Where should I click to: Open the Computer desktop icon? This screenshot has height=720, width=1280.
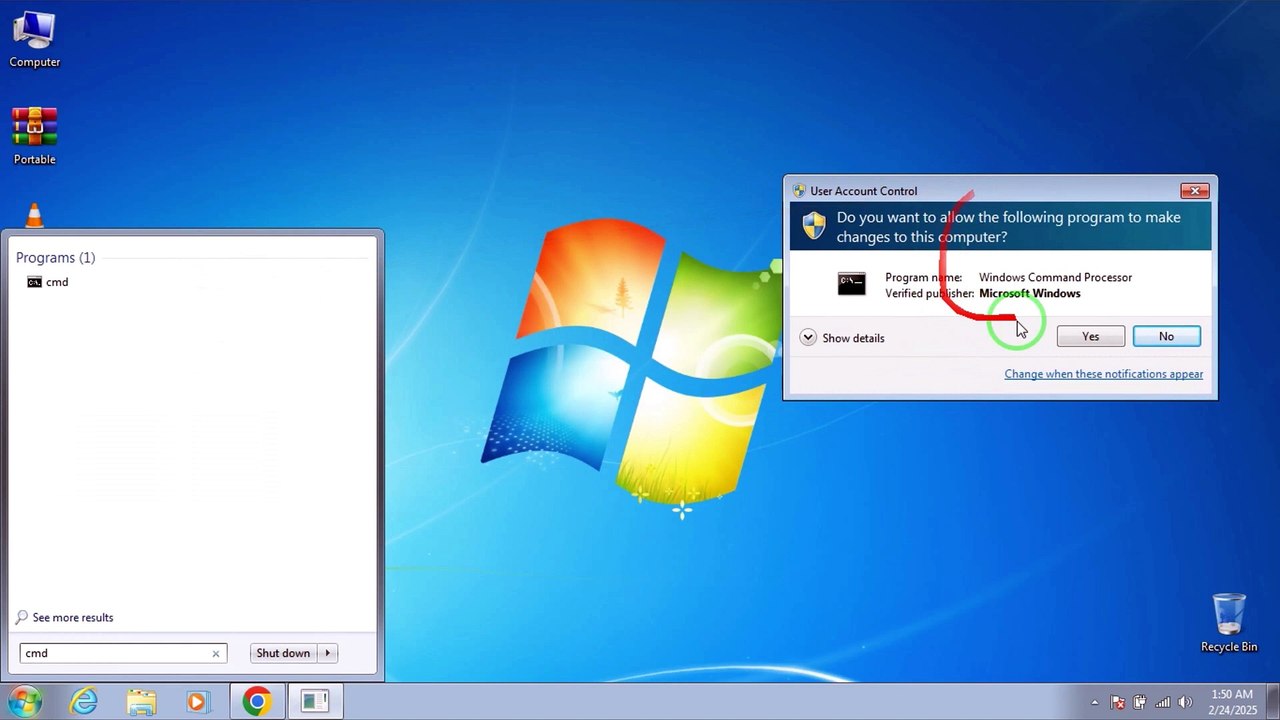[34, 40]
